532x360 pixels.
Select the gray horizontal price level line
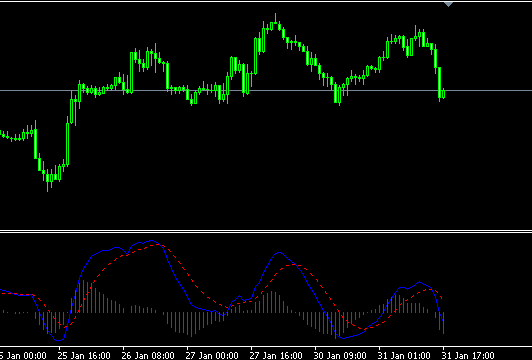(x=266, y=91)
